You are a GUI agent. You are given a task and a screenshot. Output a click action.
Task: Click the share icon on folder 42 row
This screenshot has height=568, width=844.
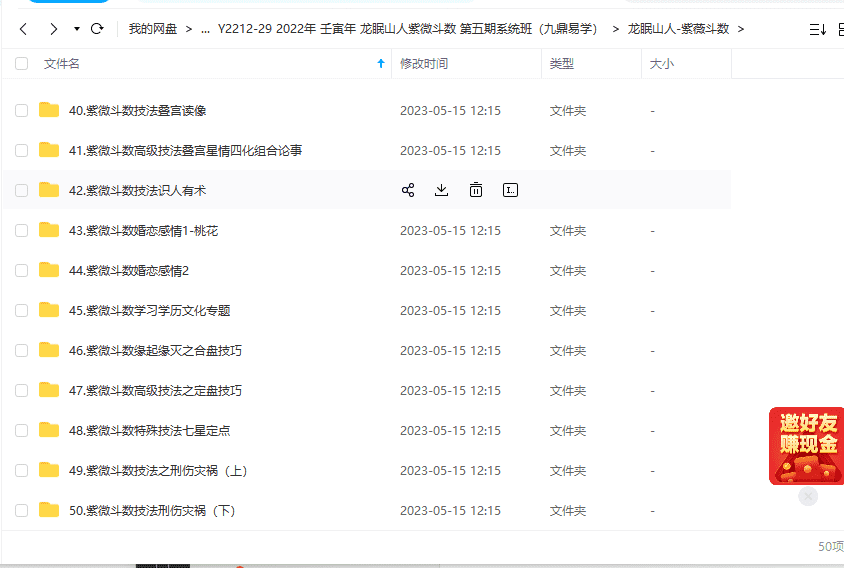tap(408, 190)
